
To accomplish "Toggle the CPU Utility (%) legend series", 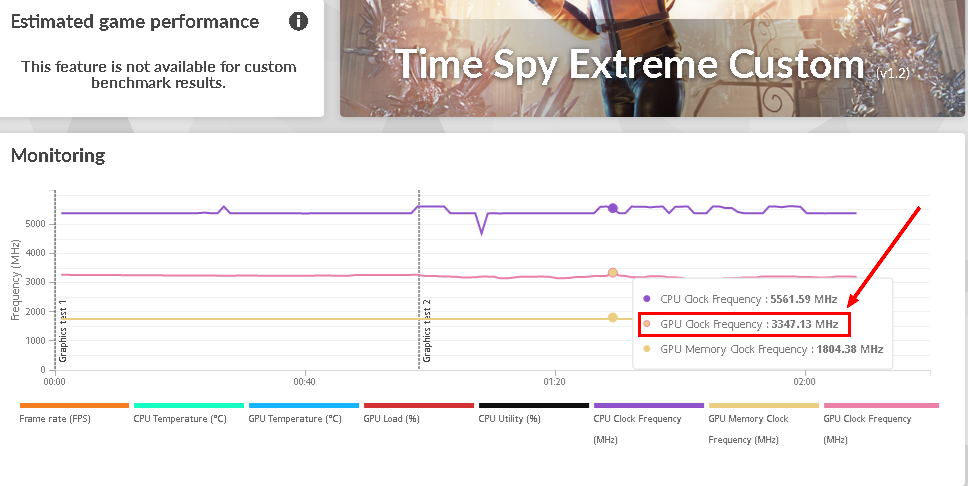I will click(x=533, y=413).
